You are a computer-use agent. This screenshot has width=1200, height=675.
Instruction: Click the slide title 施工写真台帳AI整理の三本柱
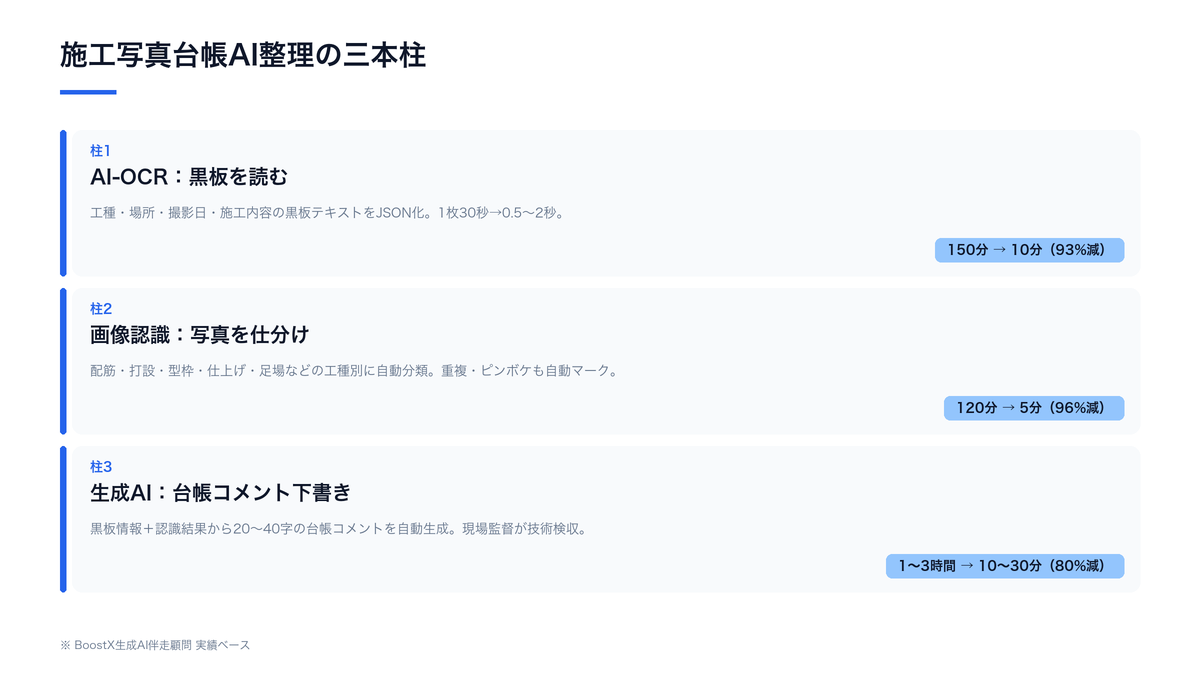(243, 55)
